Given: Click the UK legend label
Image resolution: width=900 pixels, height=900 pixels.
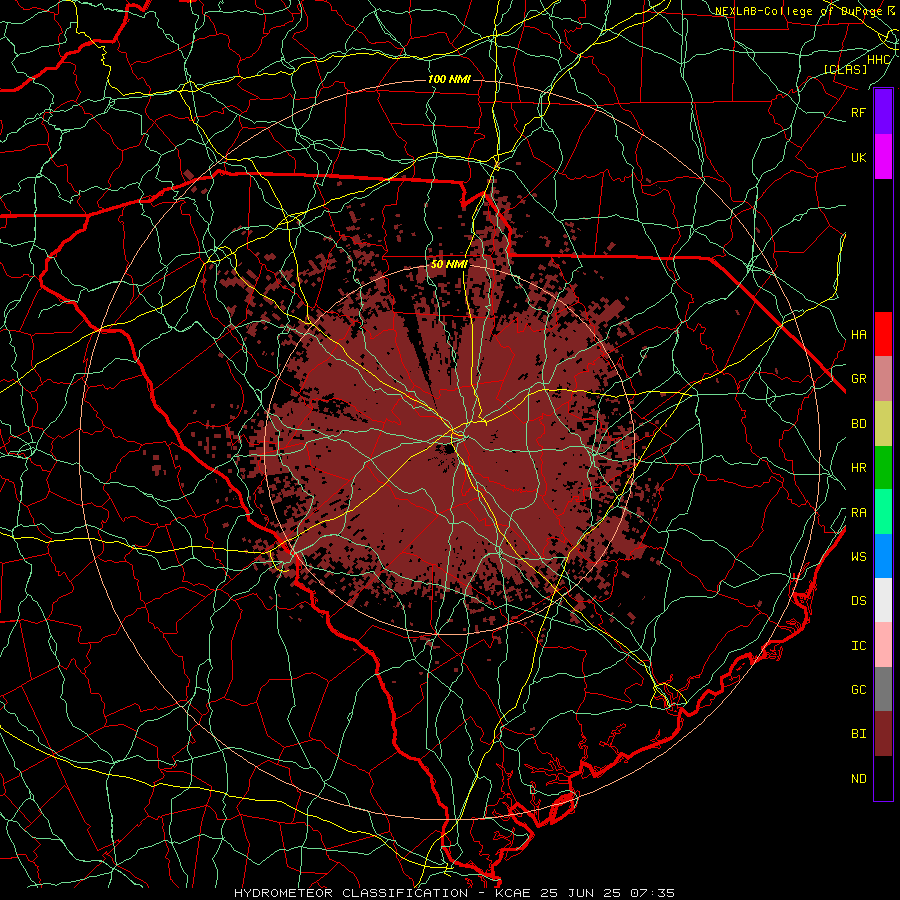Looking at the screenshot, I should click(859, 157).
